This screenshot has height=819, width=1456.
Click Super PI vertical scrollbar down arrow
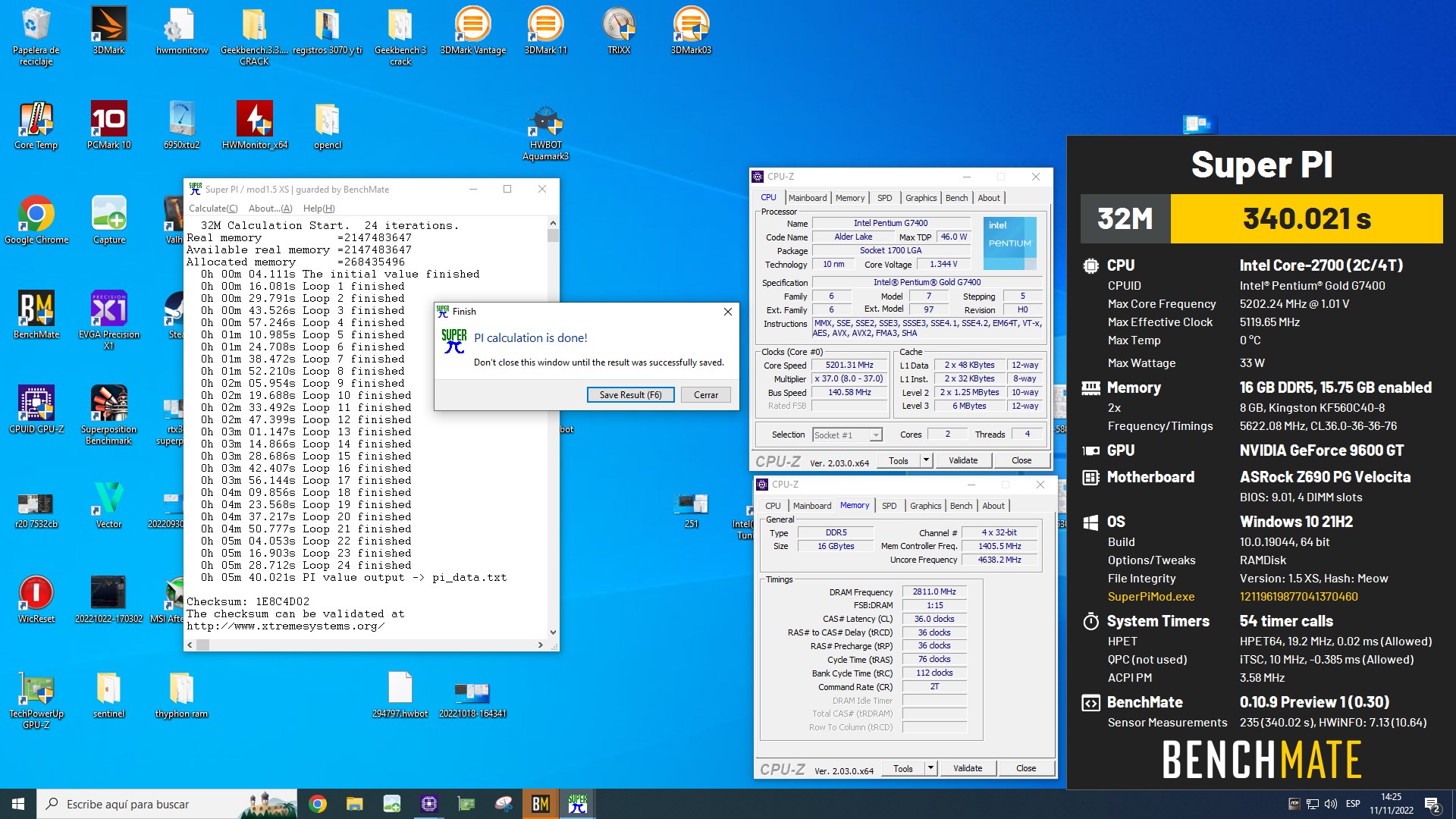click(553, 632)
